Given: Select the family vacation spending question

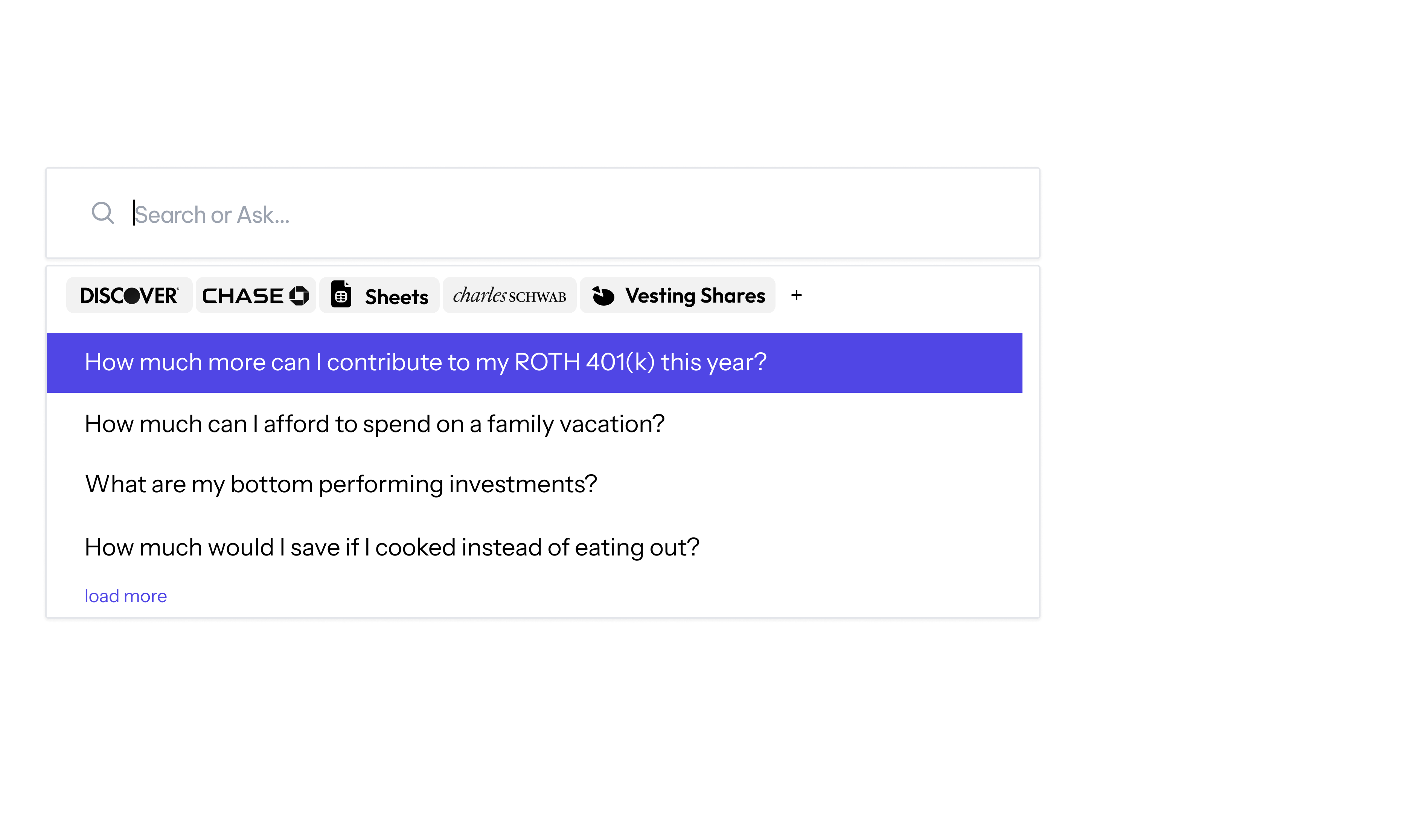Looking at the screenshot, I should point(375,423).
